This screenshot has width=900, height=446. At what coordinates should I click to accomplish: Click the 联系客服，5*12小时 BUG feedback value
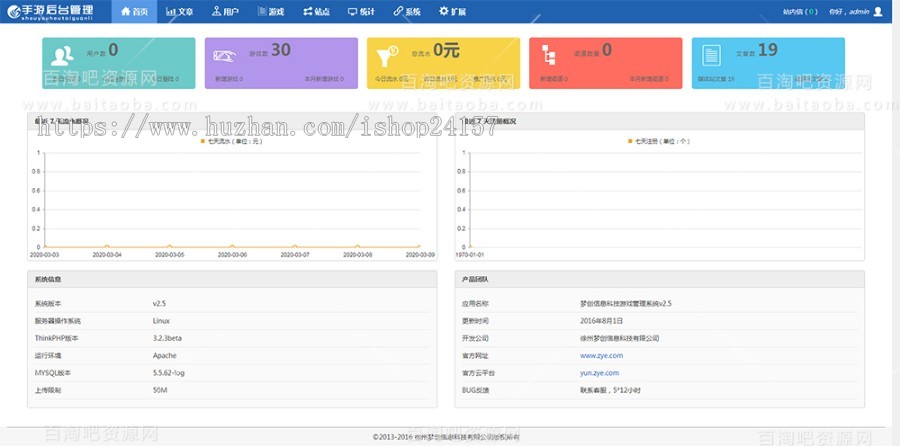(x=610, y=390)
